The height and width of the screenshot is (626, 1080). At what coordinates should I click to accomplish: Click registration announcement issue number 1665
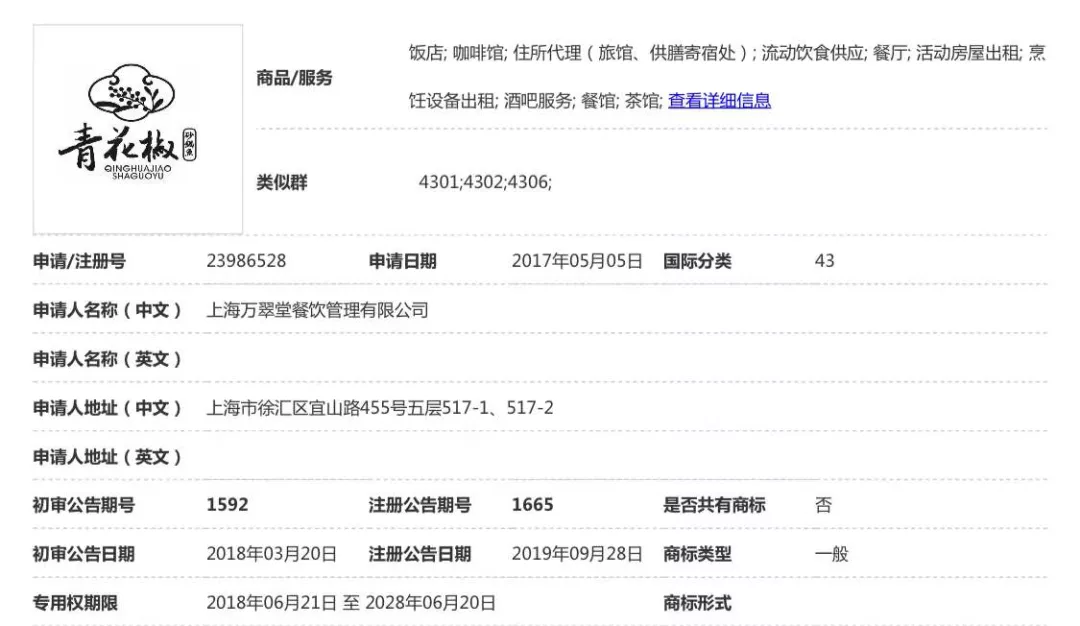point(532,505)
